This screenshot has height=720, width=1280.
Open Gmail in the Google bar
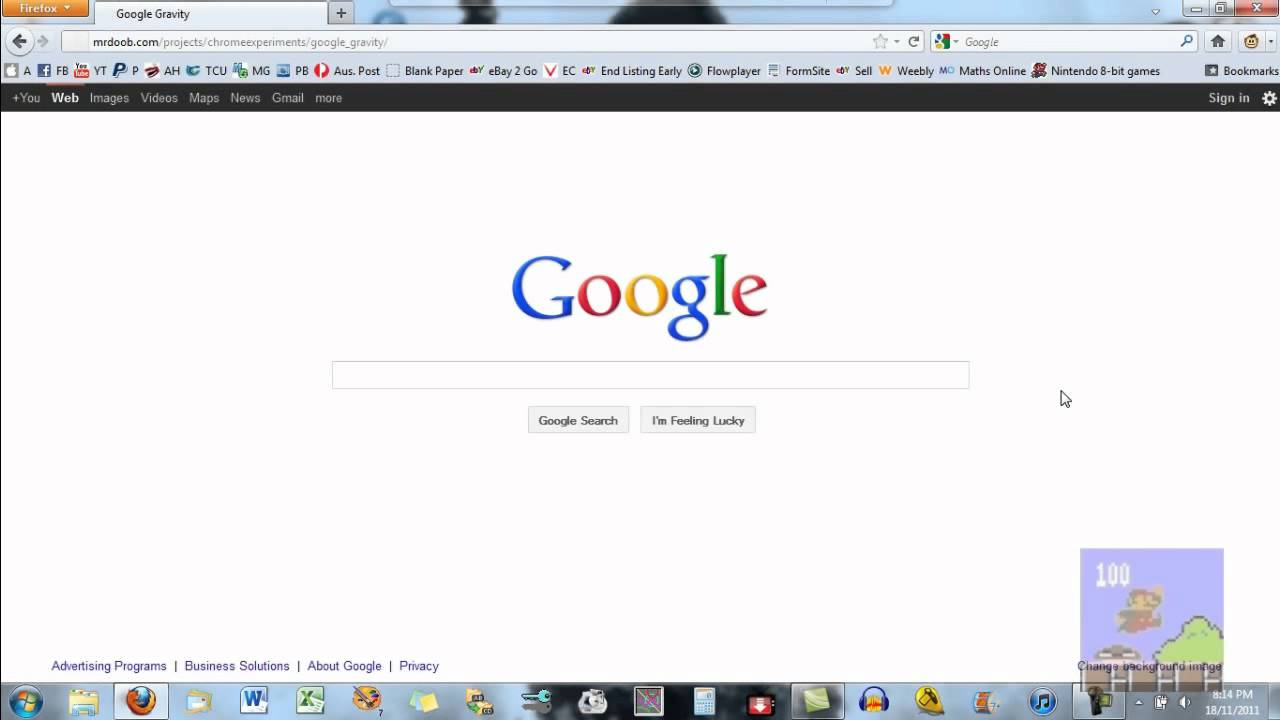point(287,98)
